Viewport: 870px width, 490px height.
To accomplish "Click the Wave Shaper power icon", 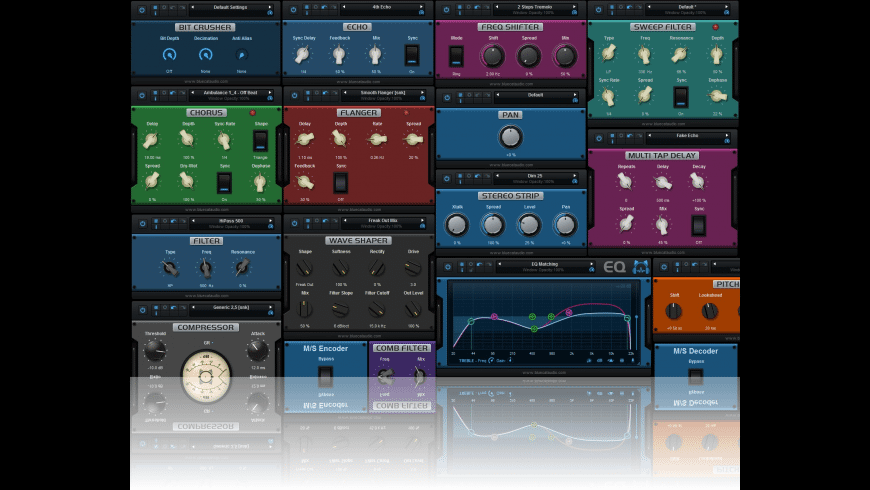I will point(295,223).
